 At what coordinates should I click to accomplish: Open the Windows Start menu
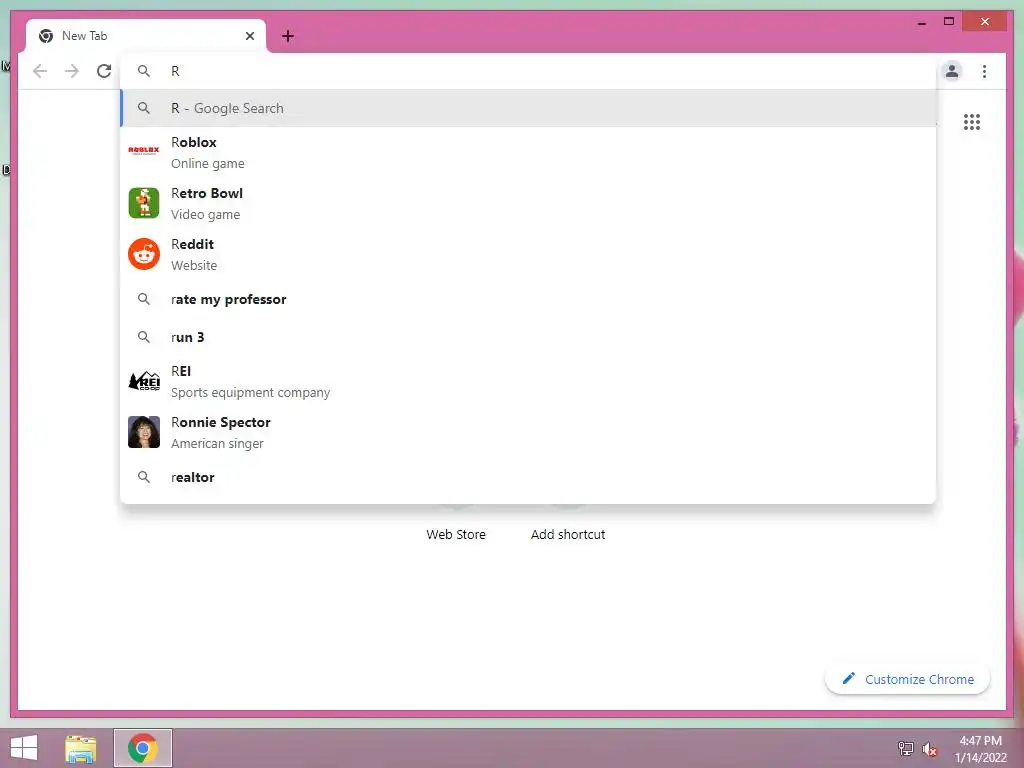click(24, 748)
